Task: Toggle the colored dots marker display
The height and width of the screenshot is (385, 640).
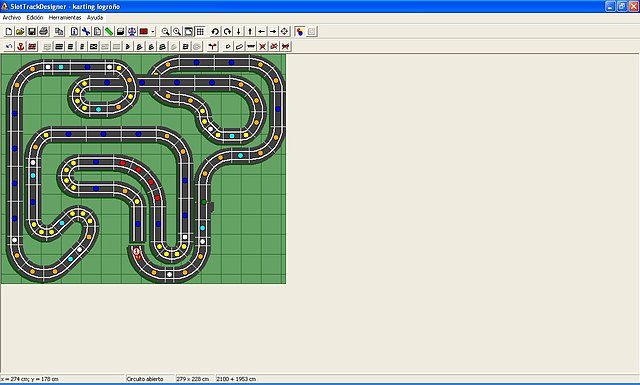Action: [300, 31]
